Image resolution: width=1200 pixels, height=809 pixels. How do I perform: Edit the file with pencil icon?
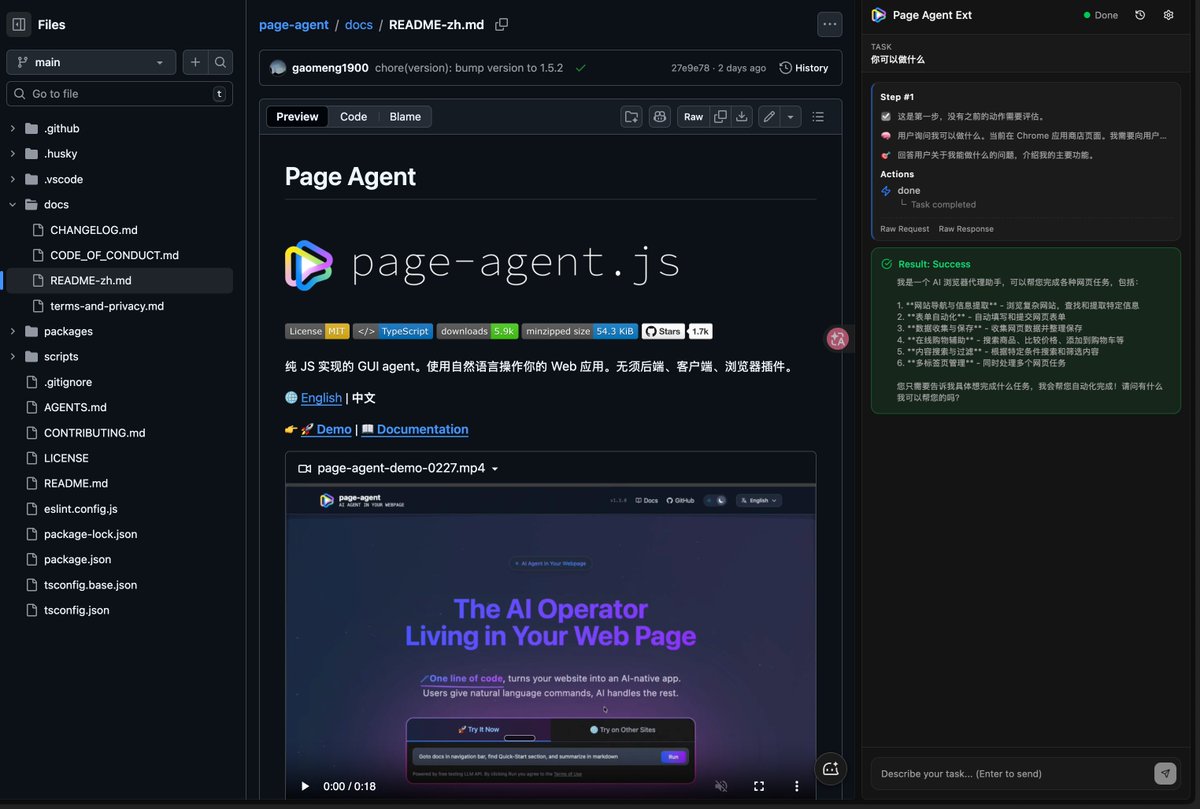tap(769, 117)
